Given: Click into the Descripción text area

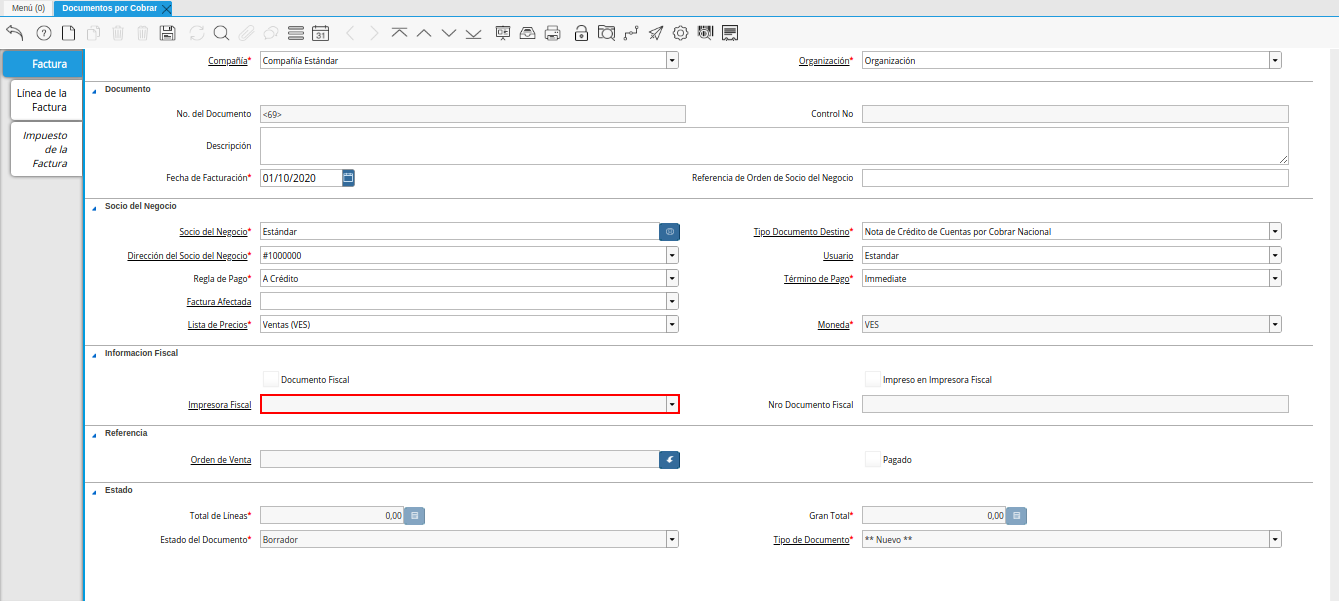Looking at the screenshot, I should (773, 146).
